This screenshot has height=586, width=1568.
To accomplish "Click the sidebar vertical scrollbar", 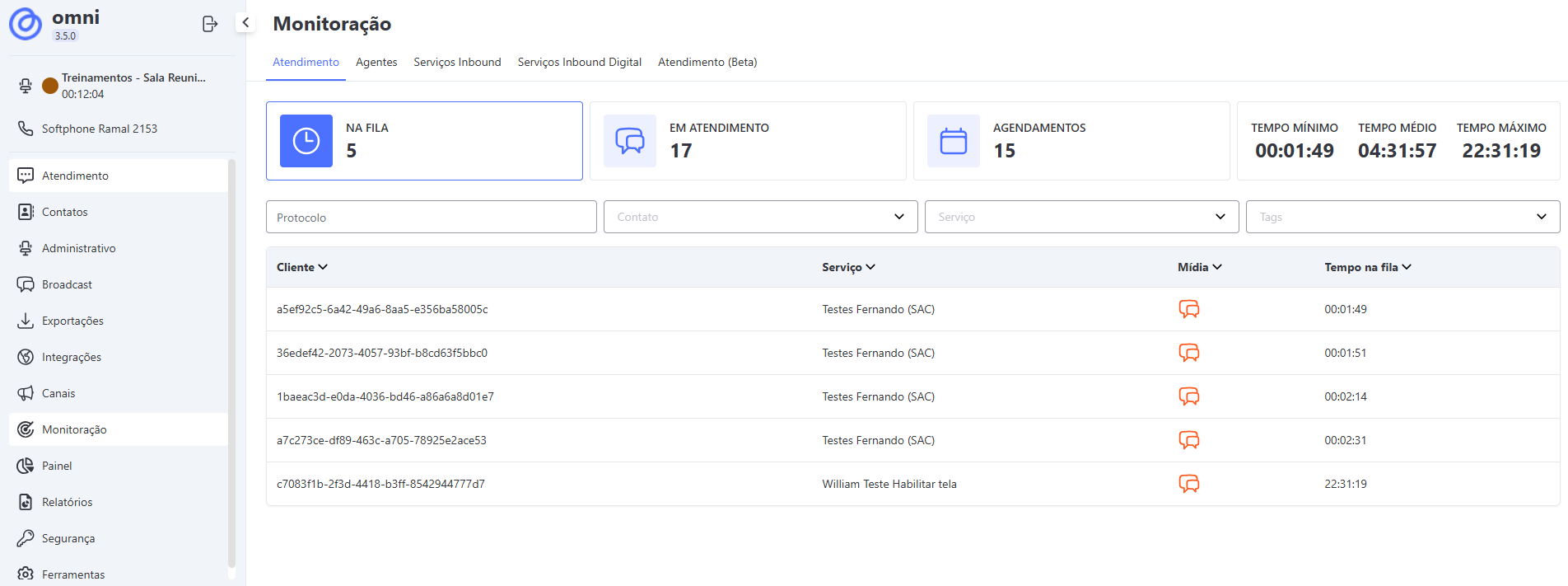I will tap(231, 363).
